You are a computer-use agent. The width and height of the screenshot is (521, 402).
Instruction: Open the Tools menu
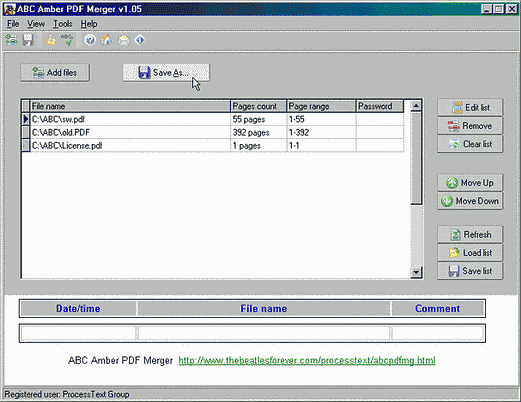point(63,24)
